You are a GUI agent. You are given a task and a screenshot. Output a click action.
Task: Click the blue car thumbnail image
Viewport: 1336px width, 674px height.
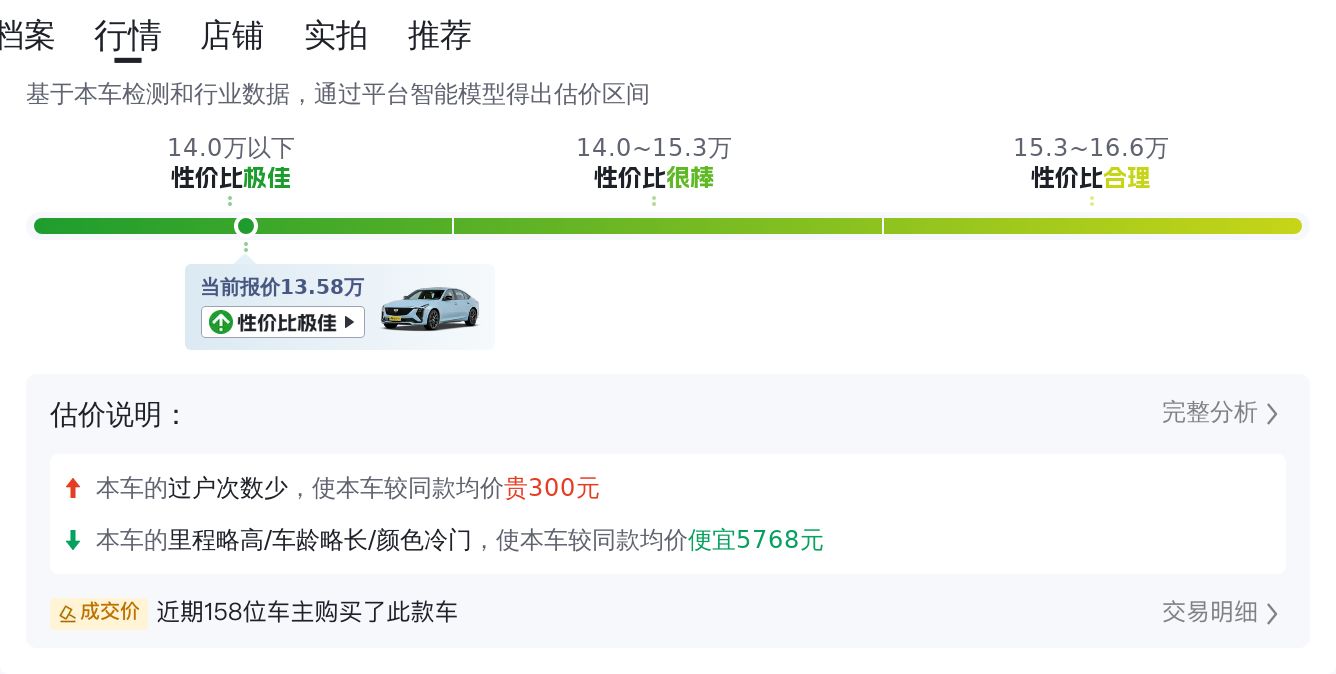(430, 308)
